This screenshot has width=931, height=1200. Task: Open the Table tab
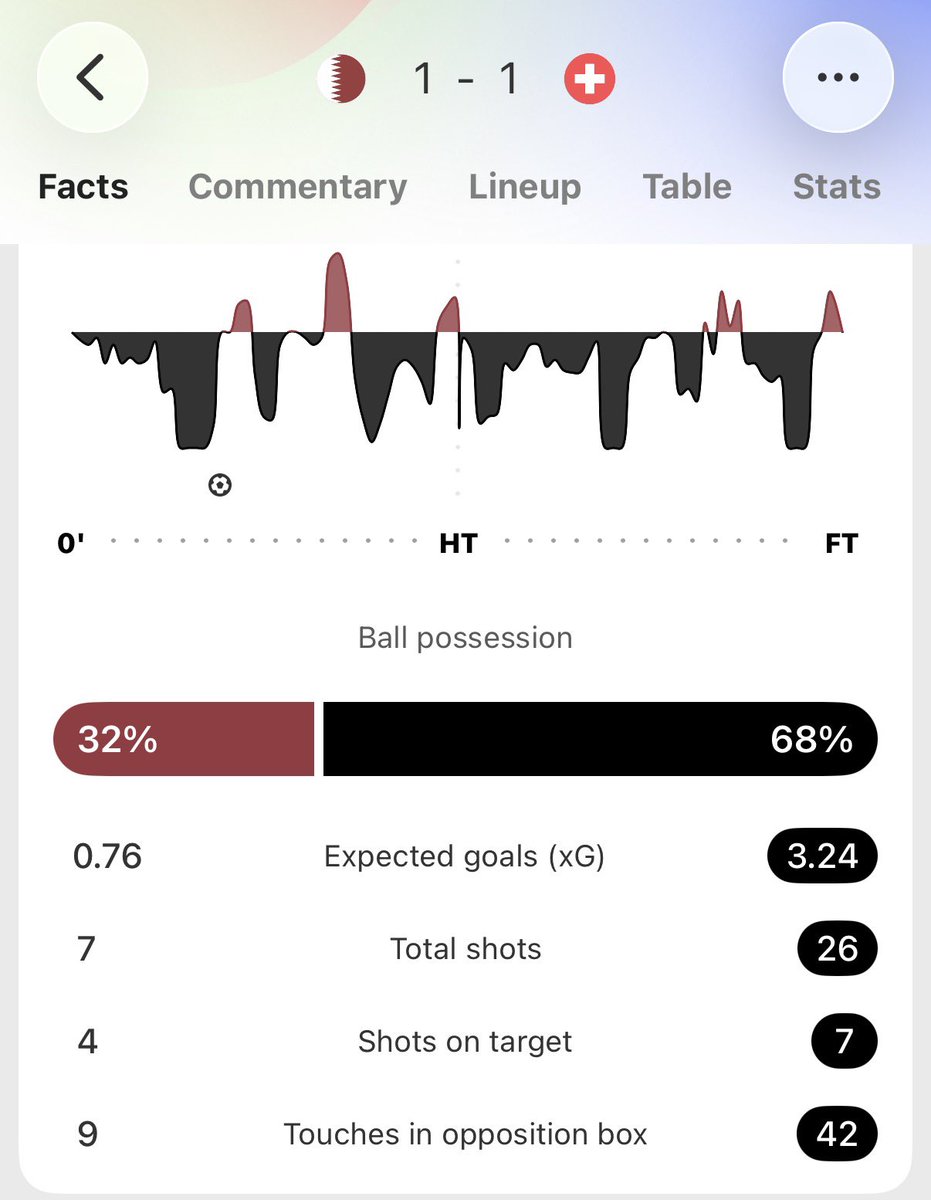tap(687, 186)
